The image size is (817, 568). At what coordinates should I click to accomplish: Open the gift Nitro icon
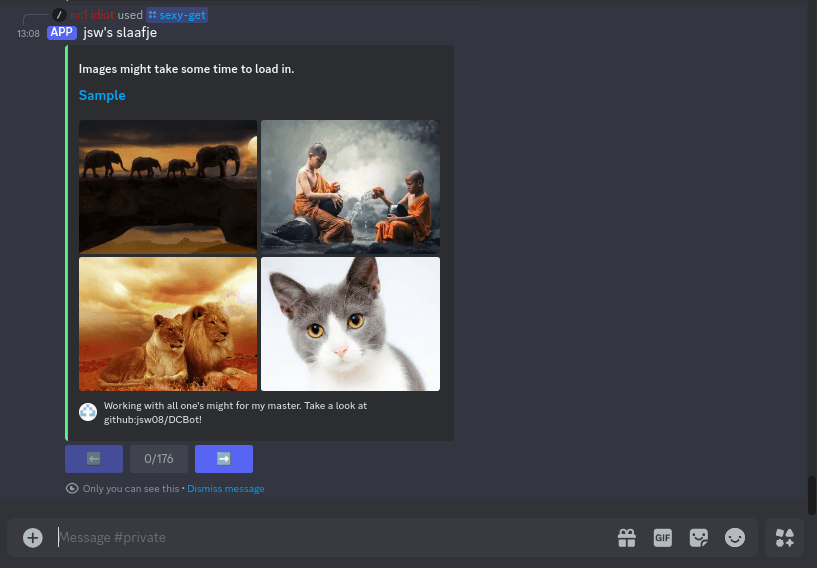[626, 538]
